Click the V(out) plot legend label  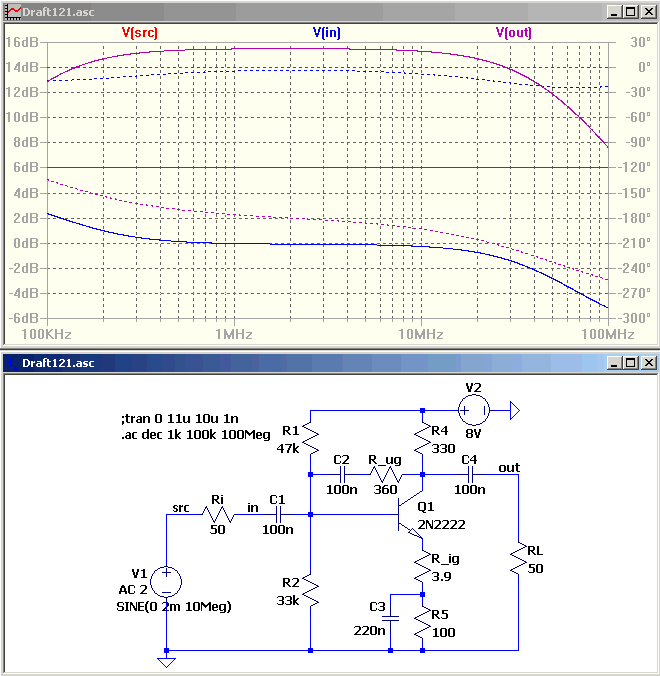(513, 32)
